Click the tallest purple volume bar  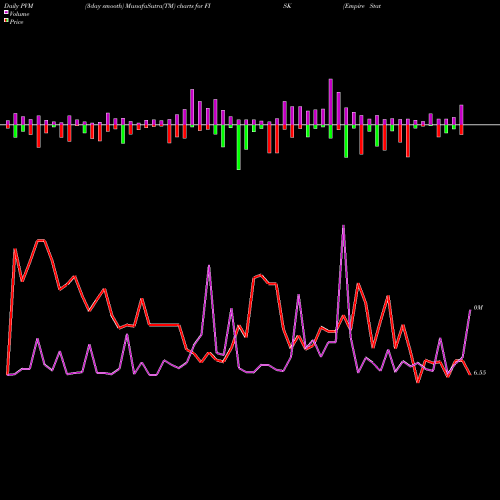331,102
